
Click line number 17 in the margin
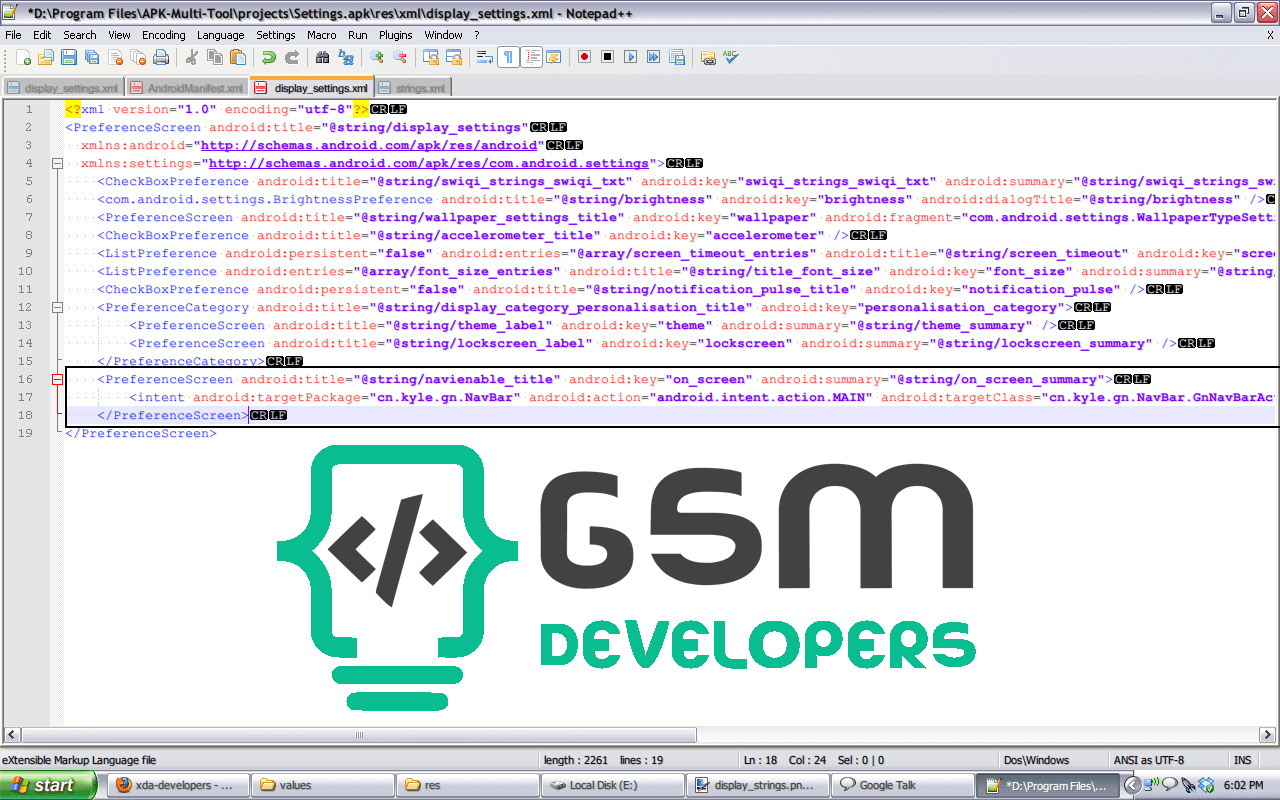click(27, 397)
